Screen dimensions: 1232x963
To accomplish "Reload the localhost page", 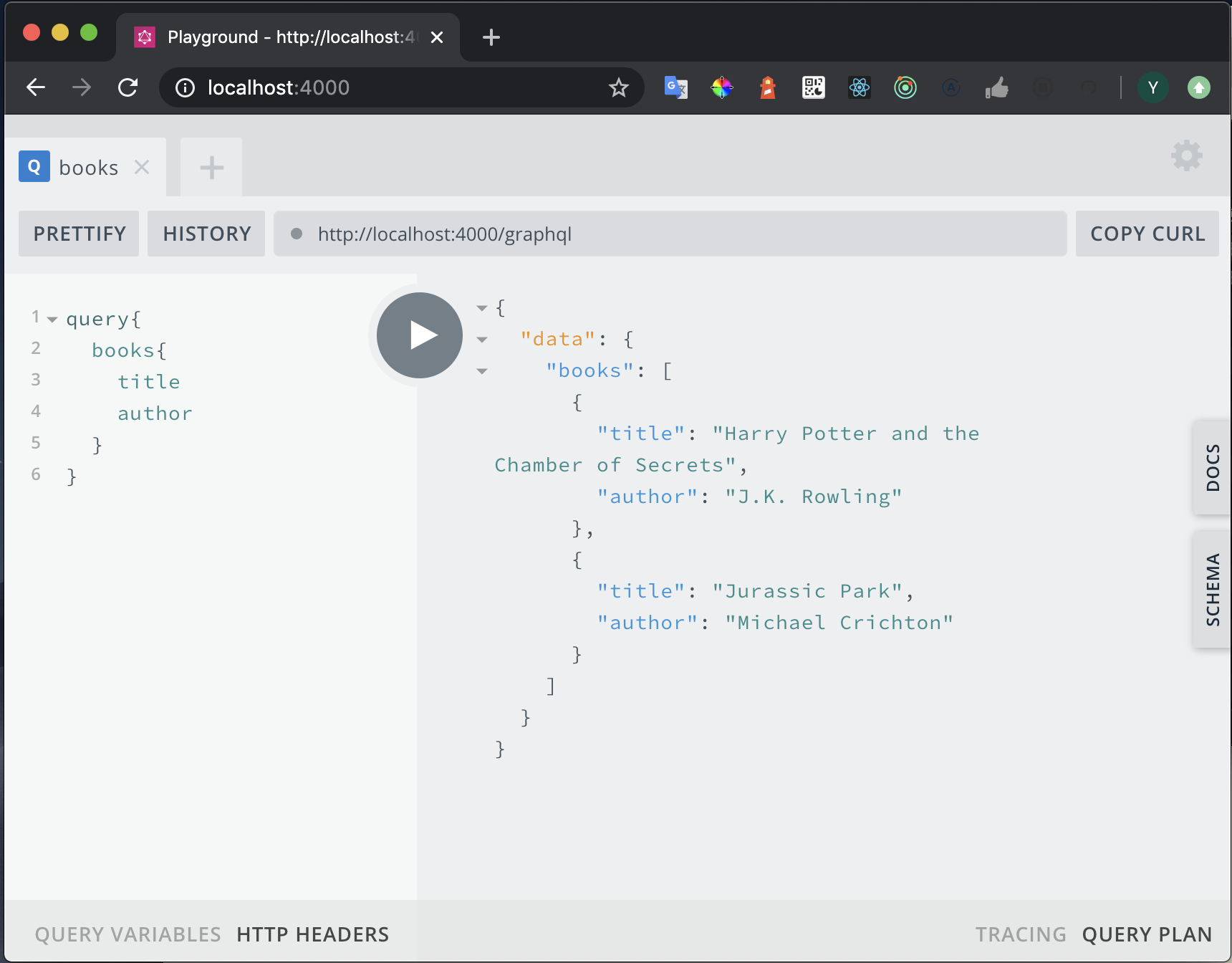I will (x=128, y=87).
